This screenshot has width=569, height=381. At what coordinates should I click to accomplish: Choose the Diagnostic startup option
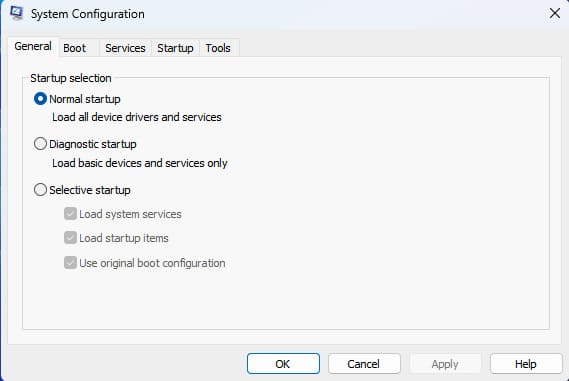pyautogui.click(x=40, y=144)
